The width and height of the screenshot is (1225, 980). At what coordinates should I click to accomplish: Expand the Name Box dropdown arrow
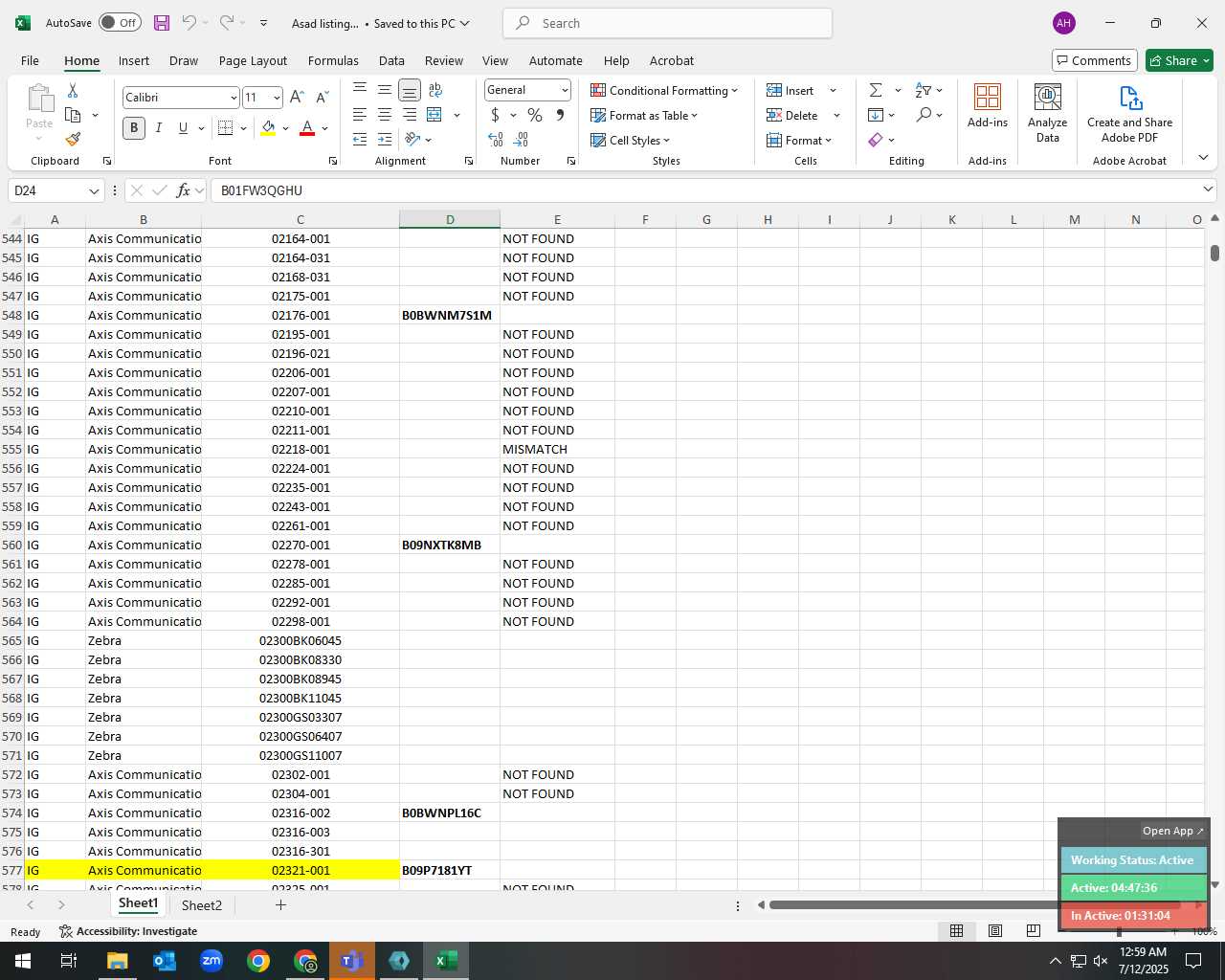point(94,190)
